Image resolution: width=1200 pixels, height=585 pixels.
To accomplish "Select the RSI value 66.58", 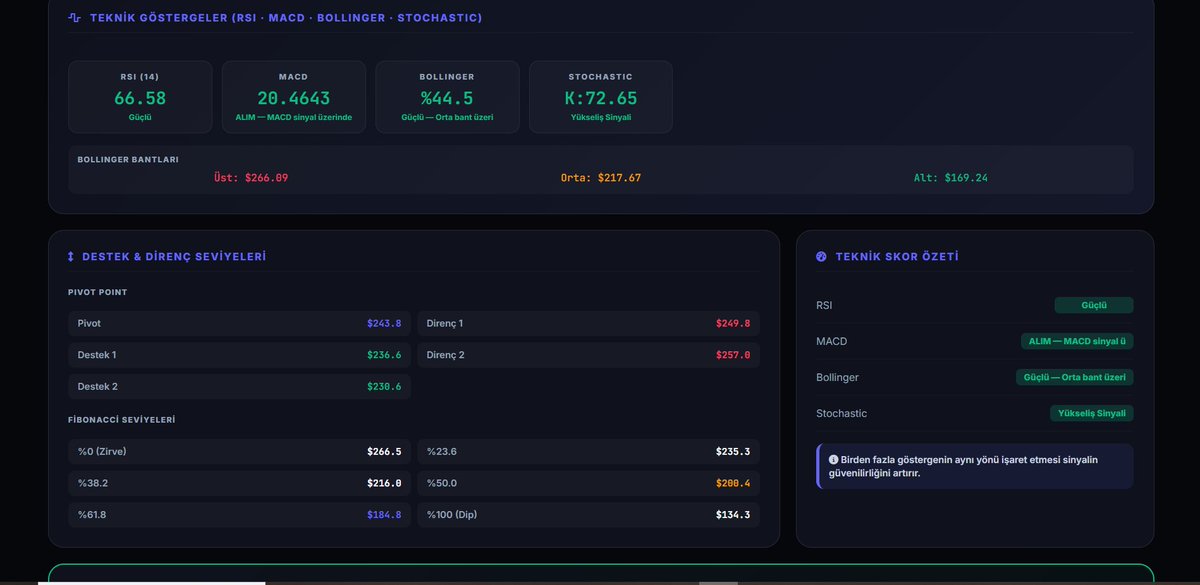I will 140,98.
